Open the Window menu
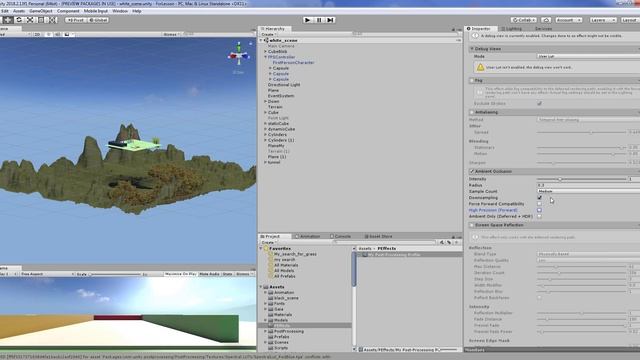 (120, 11)
